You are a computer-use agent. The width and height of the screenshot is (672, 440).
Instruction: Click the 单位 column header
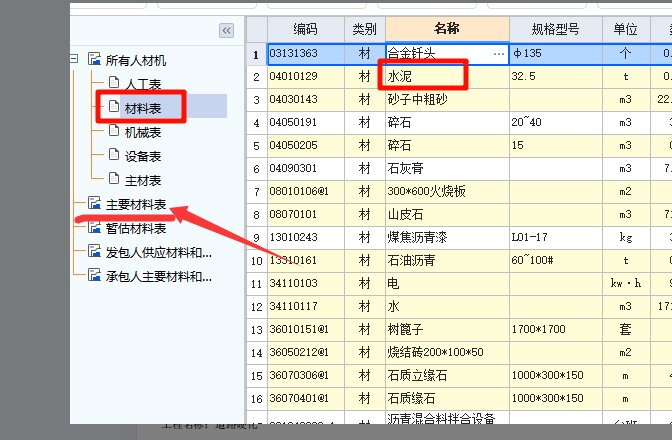click(626, 29)
